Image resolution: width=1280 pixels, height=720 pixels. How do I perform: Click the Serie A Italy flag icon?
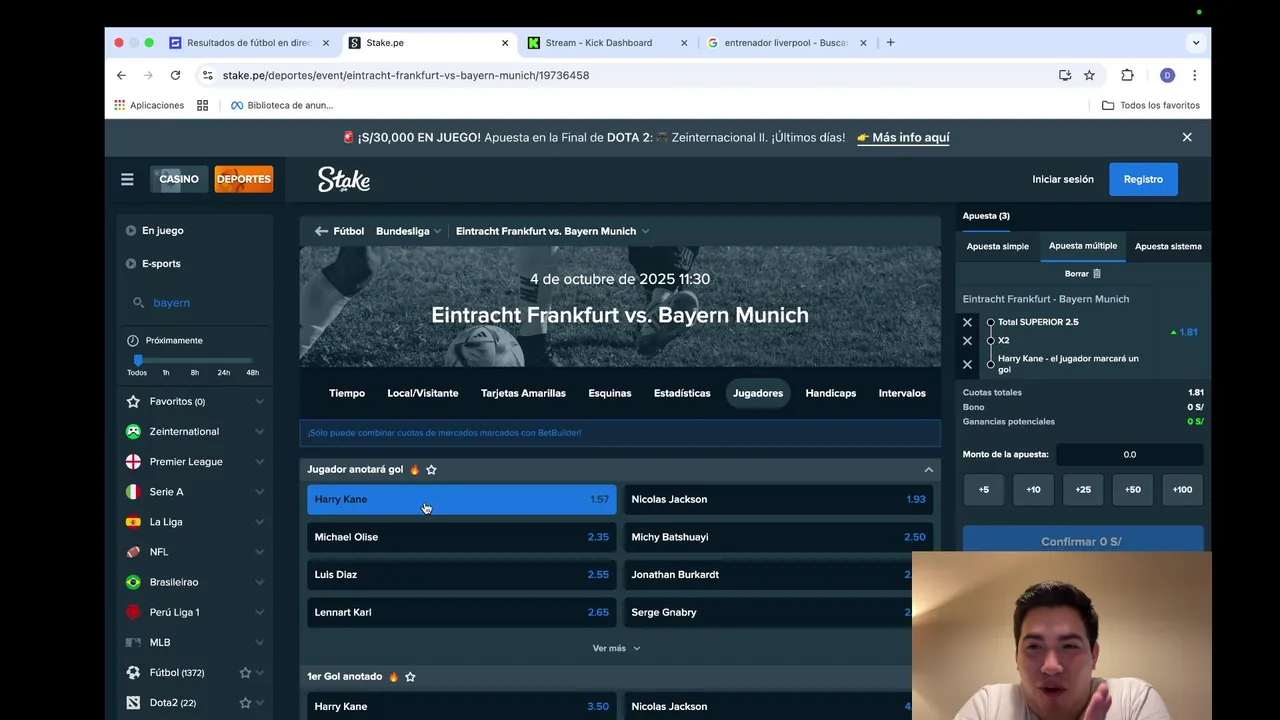133,492
